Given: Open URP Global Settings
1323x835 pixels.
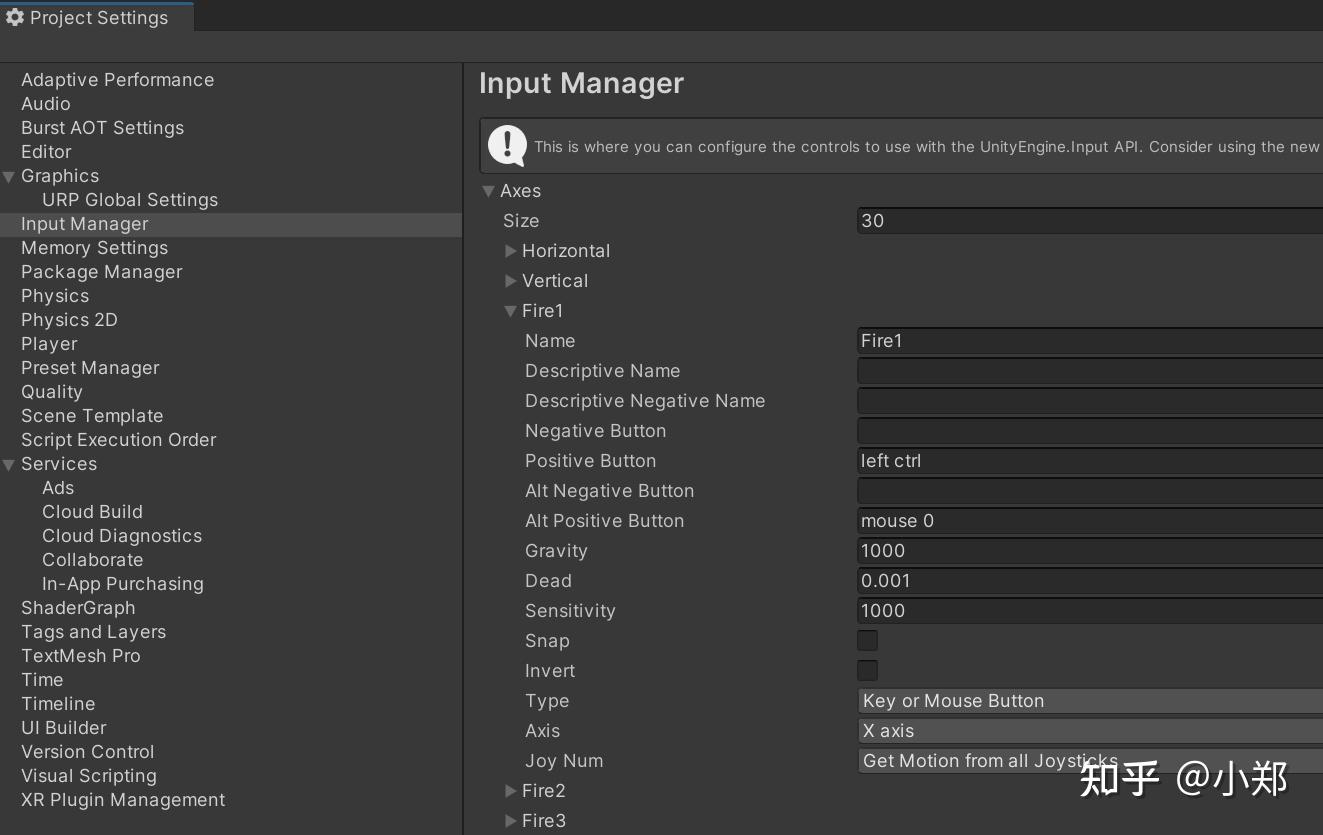Looking at the screenshot, I should (x=130, y=200).
